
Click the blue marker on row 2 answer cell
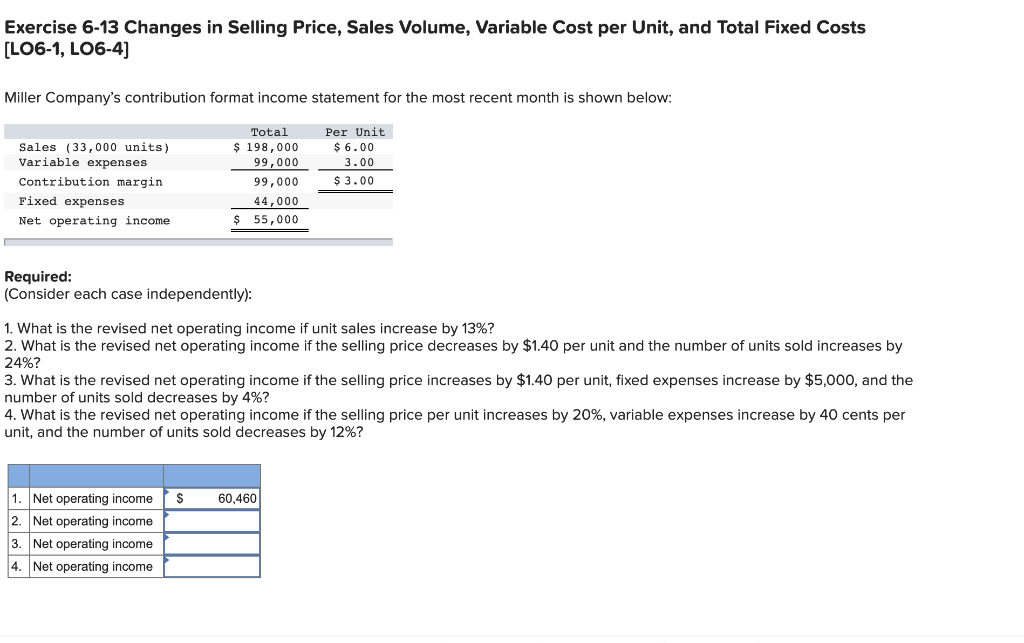tap(167, 514)
